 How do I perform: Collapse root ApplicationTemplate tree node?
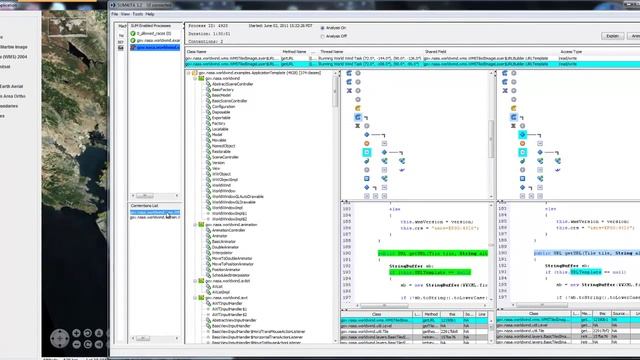pos(189,73)
